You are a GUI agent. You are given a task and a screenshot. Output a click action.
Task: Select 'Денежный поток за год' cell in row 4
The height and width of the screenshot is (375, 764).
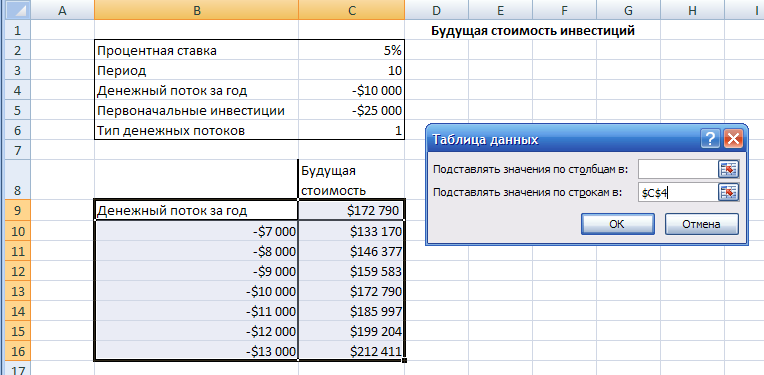(x=196, y=91)
